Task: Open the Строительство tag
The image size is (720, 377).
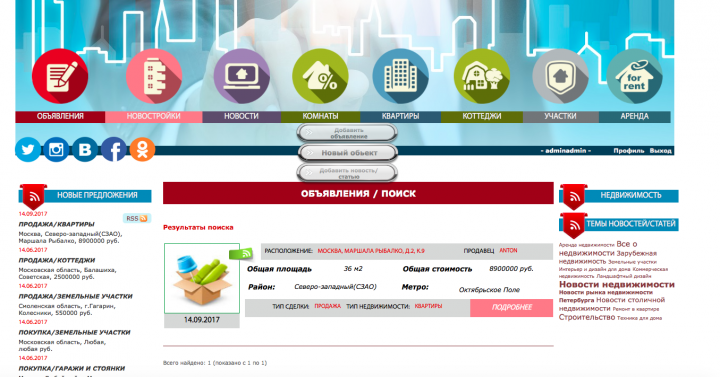Action: point(587,317)
